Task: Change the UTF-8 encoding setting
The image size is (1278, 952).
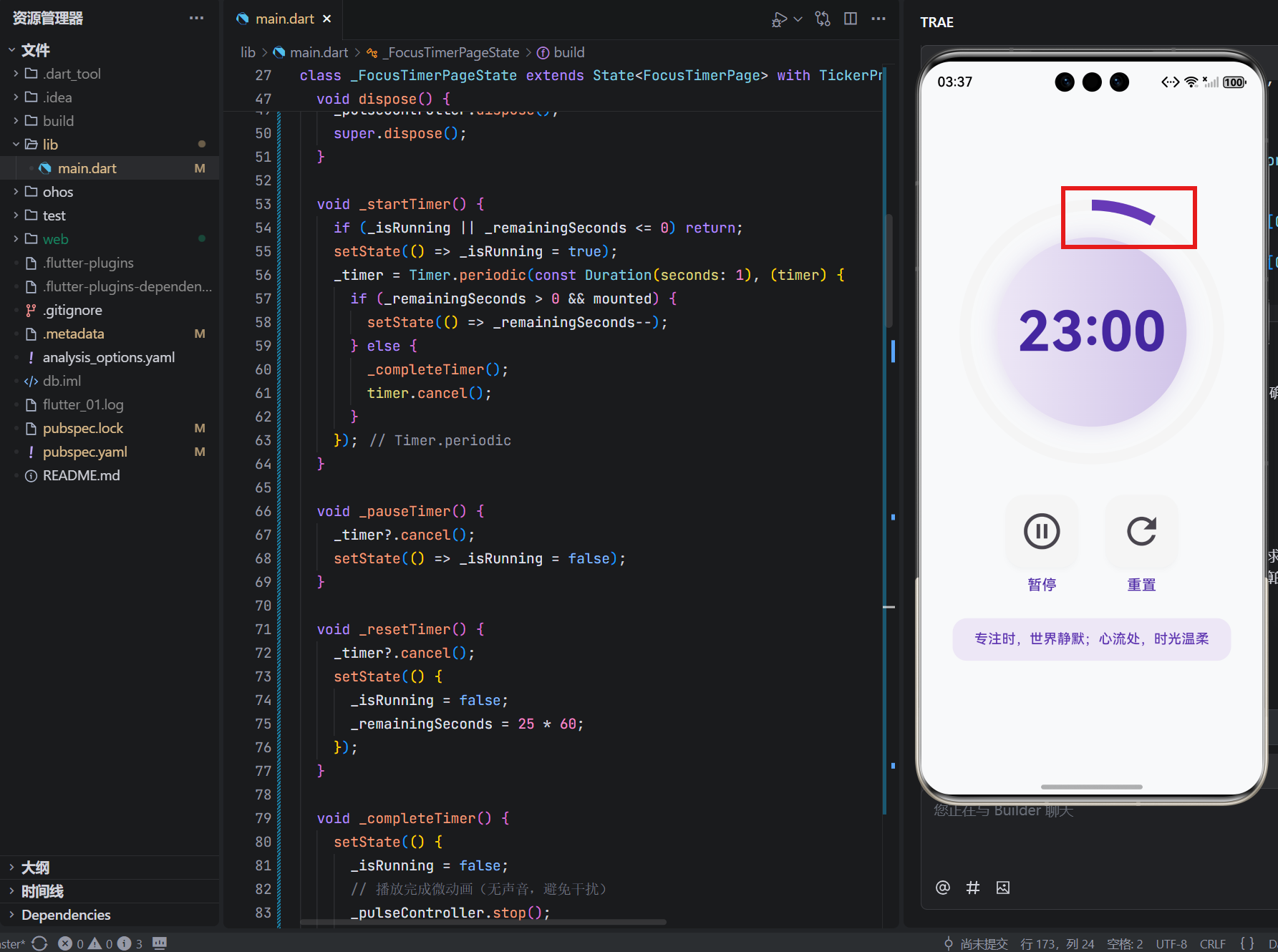Action: [x=1171, y=943]
